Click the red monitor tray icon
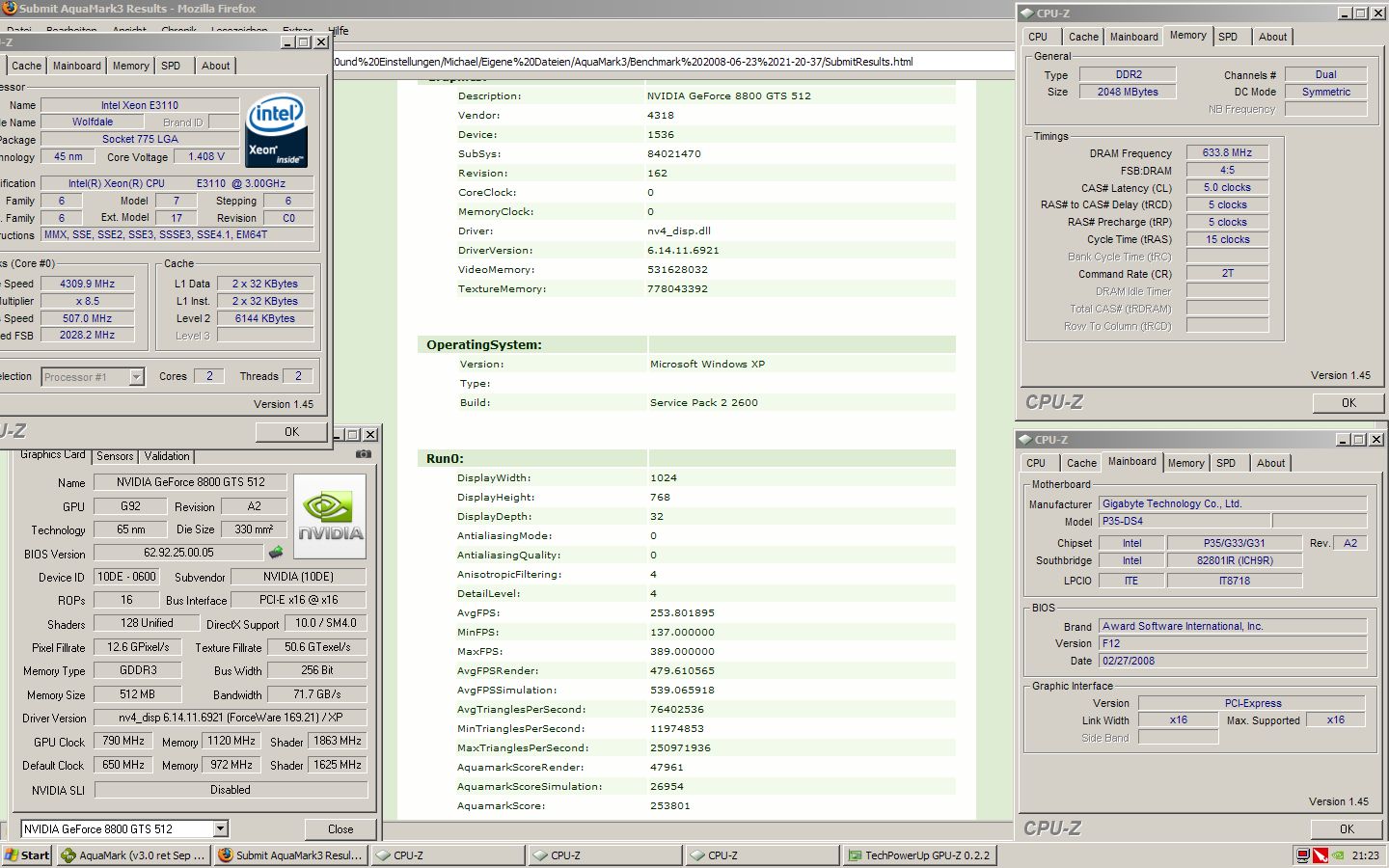 click(x=1303, y=855)
